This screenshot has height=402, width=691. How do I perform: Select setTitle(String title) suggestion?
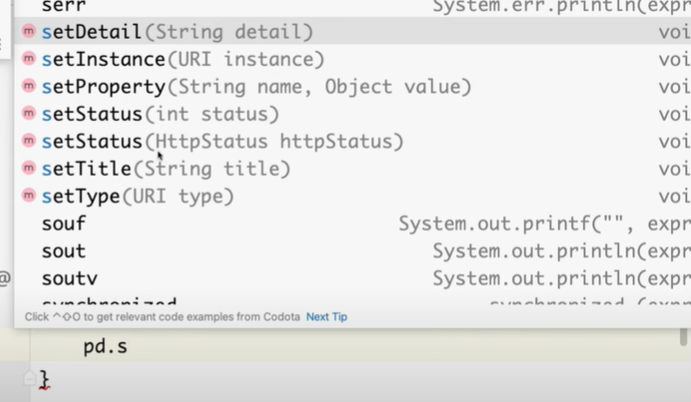pyautogui.click(x=353, y=168)
